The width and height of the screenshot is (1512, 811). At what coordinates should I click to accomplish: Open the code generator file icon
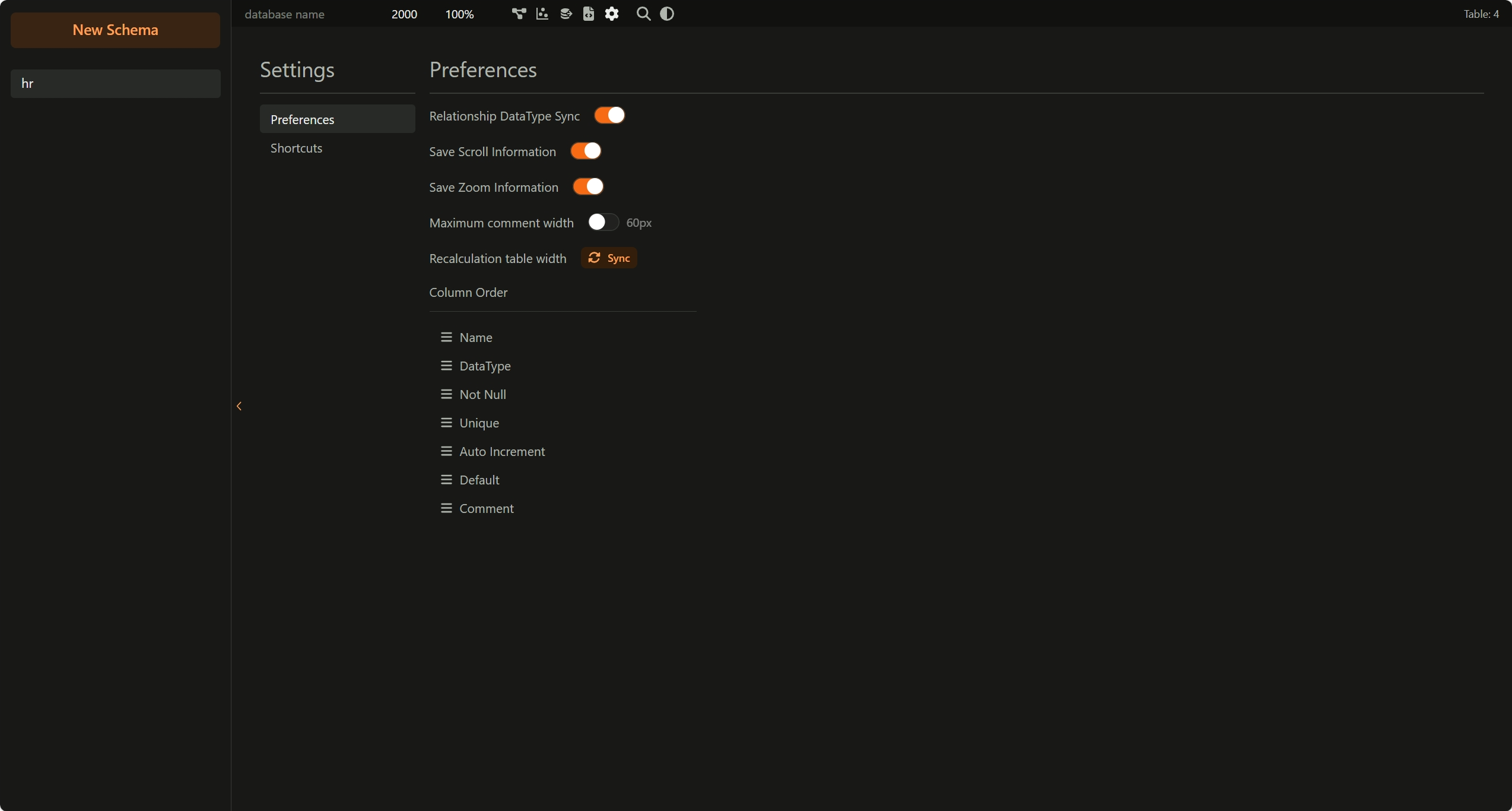588,14
